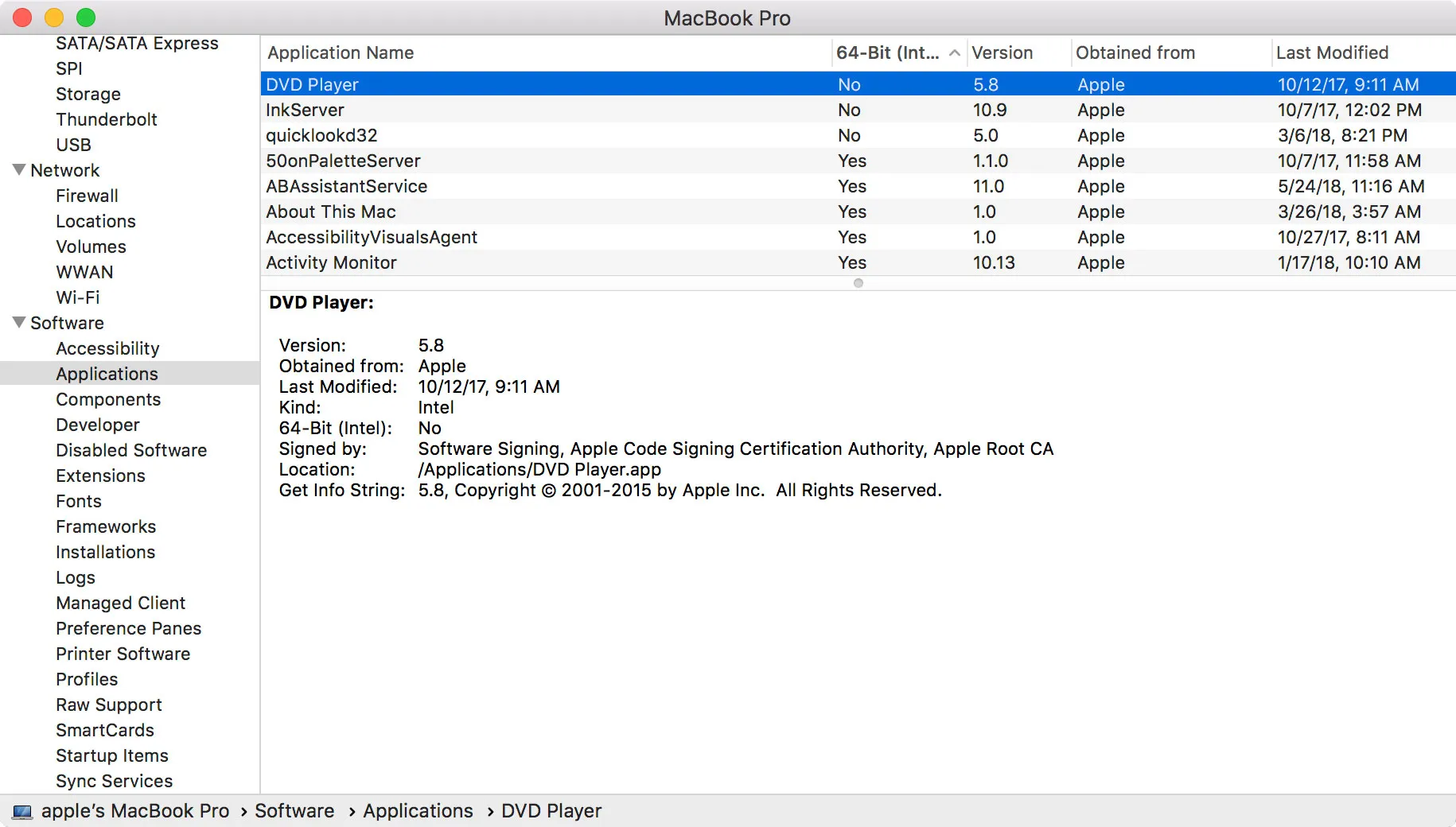This screenshot has width=1456, height=827.
Task: Click Applications in the bottom path bar
Action: point(418,811)
